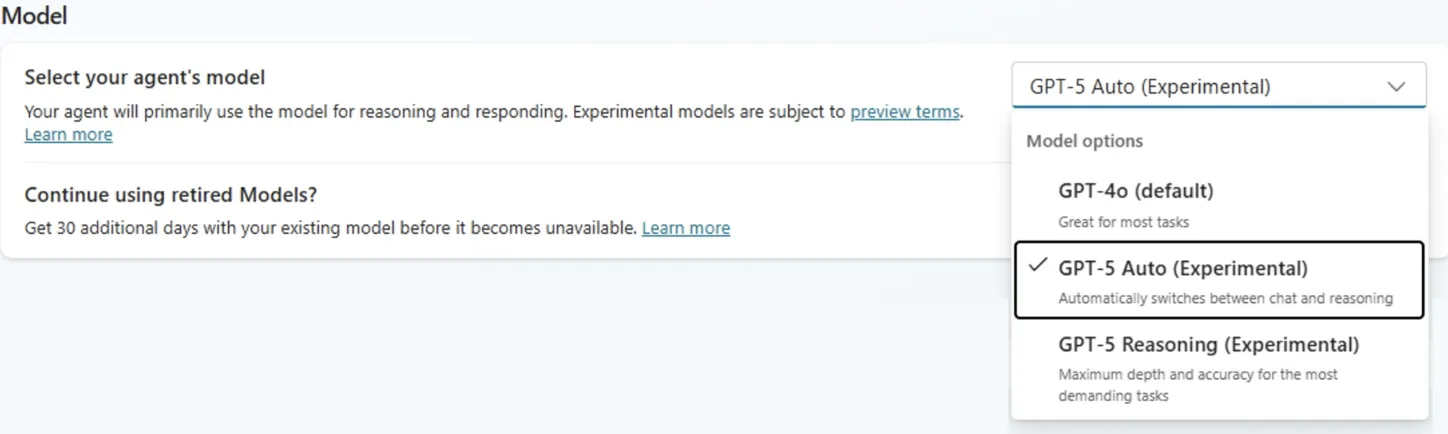
Task: Click the "Maximum depth and accuracy" description
Action: (x=1197, y=375)
